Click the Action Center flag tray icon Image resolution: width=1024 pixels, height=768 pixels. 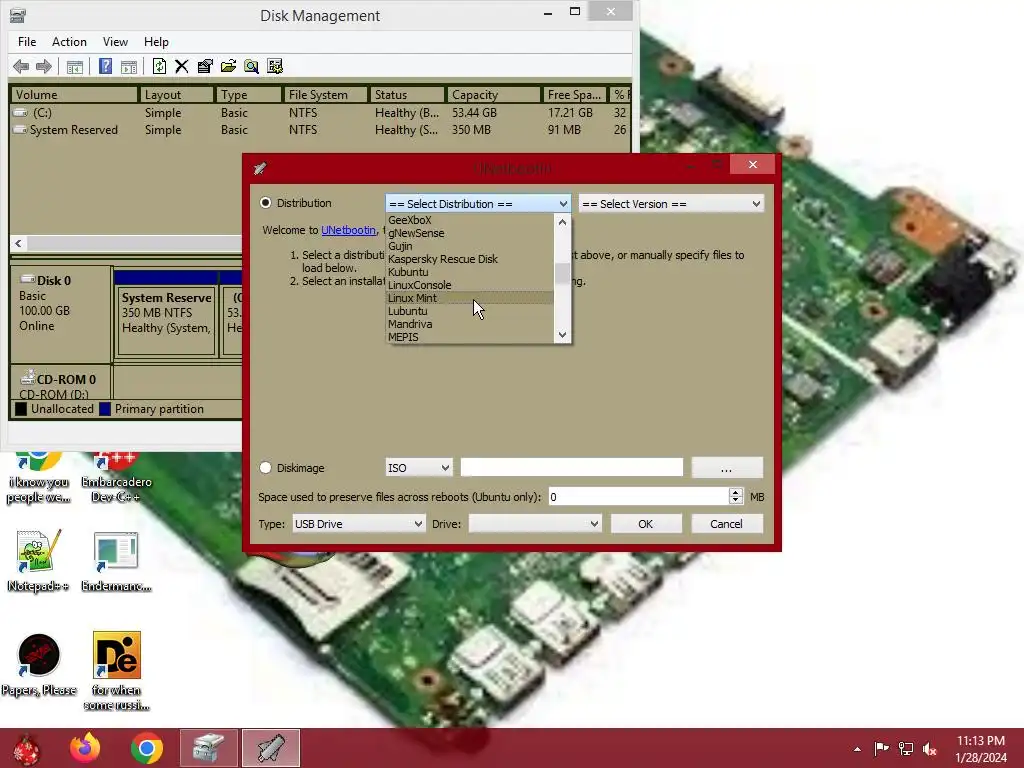[882, 749]
